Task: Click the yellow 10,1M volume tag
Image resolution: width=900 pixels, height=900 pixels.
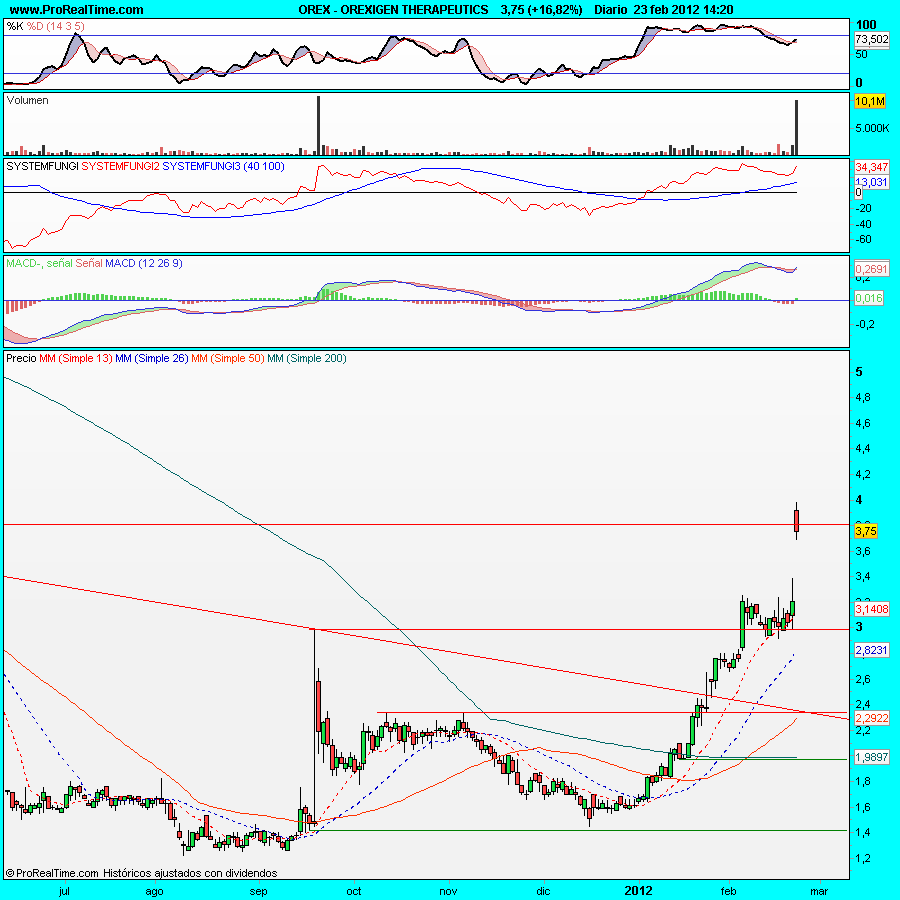Action: coord(870,102)
